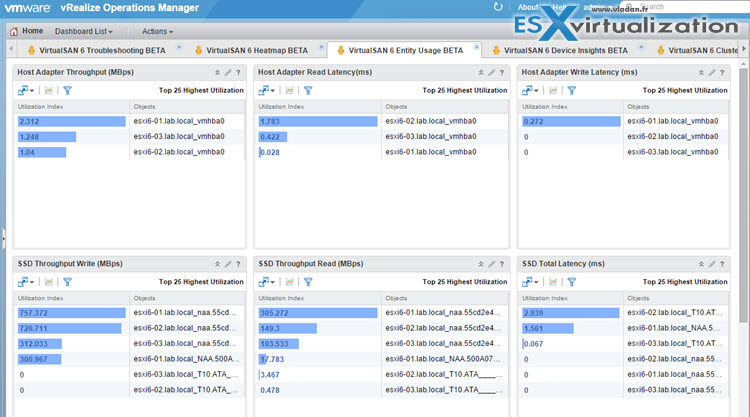Select the 1.561 row in SSD Total Latency
The image size is (750, 417).
[x=623, y=329]
